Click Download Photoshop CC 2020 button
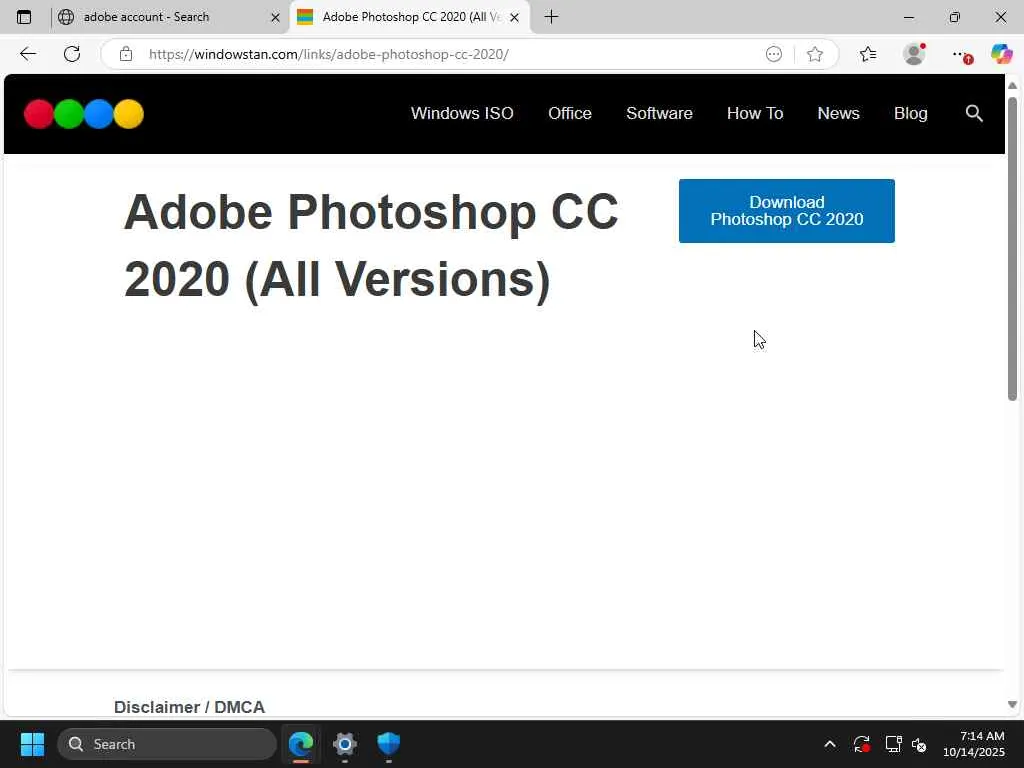This screenshot has width=1024, height=768. pos(786,211)
